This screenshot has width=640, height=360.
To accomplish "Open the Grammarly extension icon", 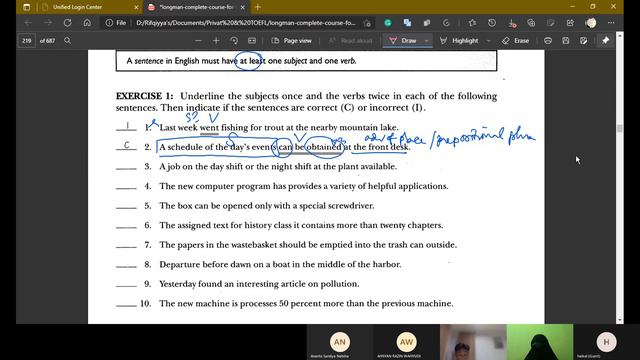I will [x=388, y=23].
